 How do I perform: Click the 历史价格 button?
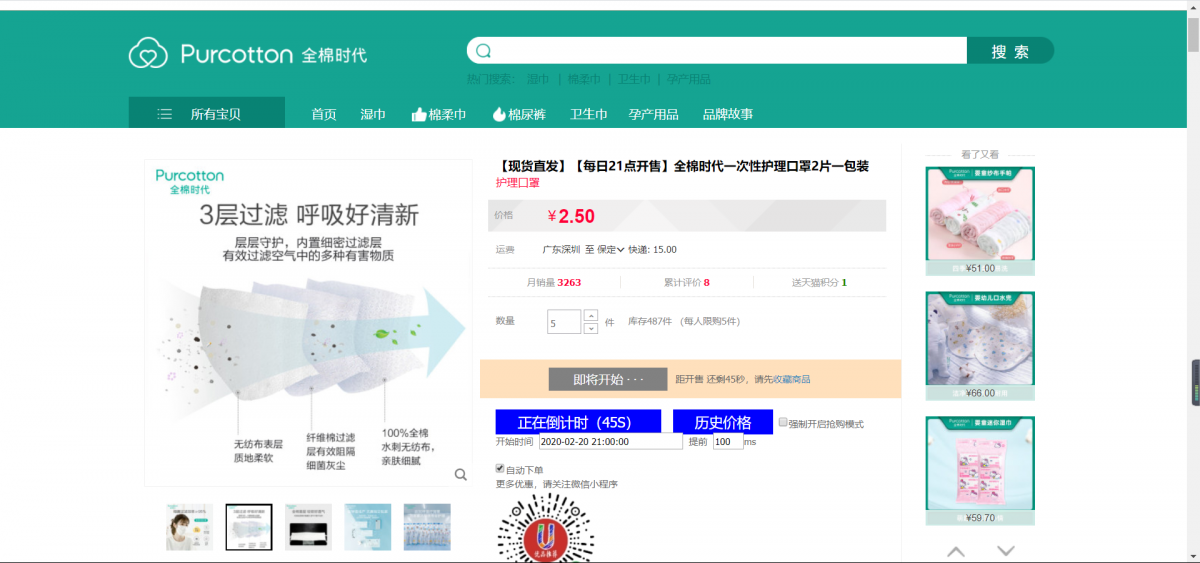[724, 422]
